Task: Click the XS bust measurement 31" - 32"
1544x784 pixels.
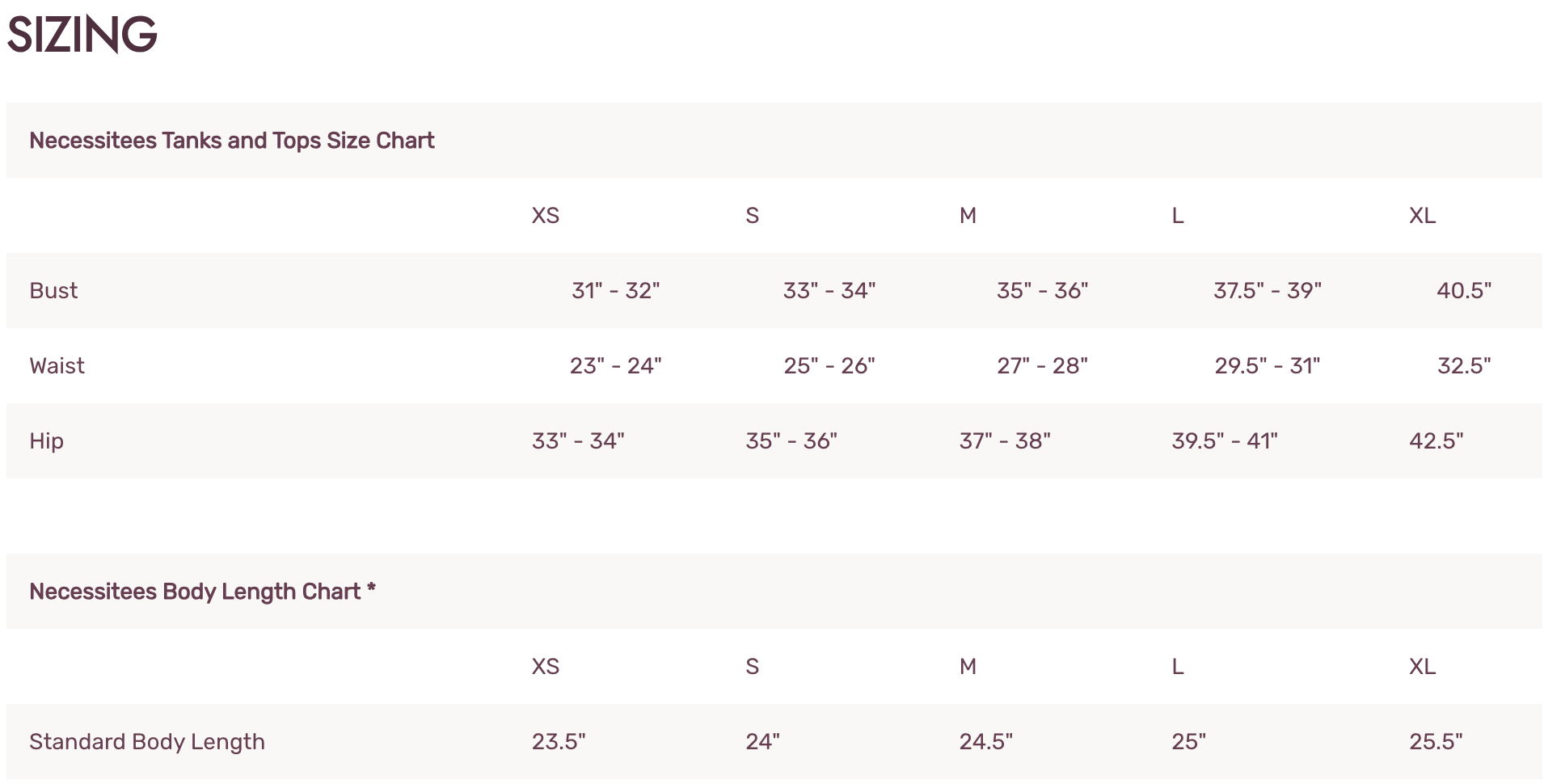Action: coord(616,291)
